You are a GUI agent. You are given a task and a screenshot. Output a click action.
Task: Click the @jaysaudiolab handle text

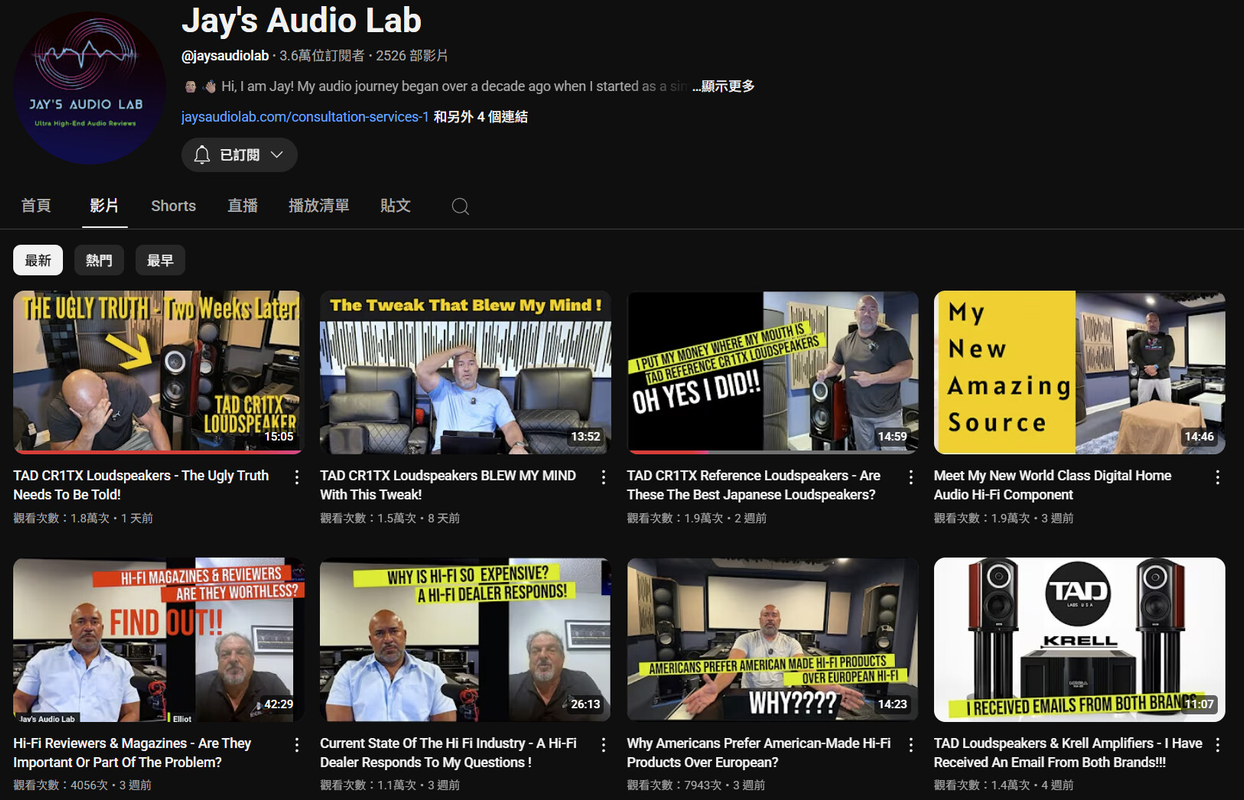[225, 56]
